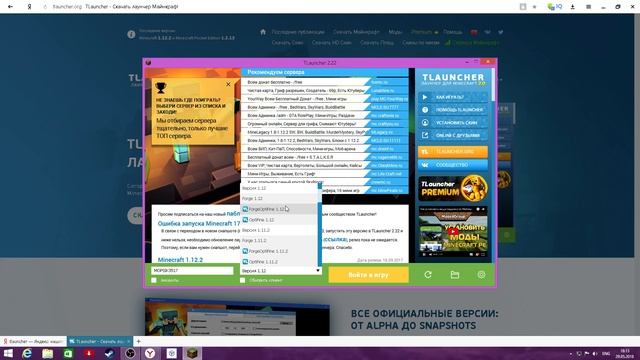Open File Explorer from the taskbar
640x360 pixels.
[48, 353]
